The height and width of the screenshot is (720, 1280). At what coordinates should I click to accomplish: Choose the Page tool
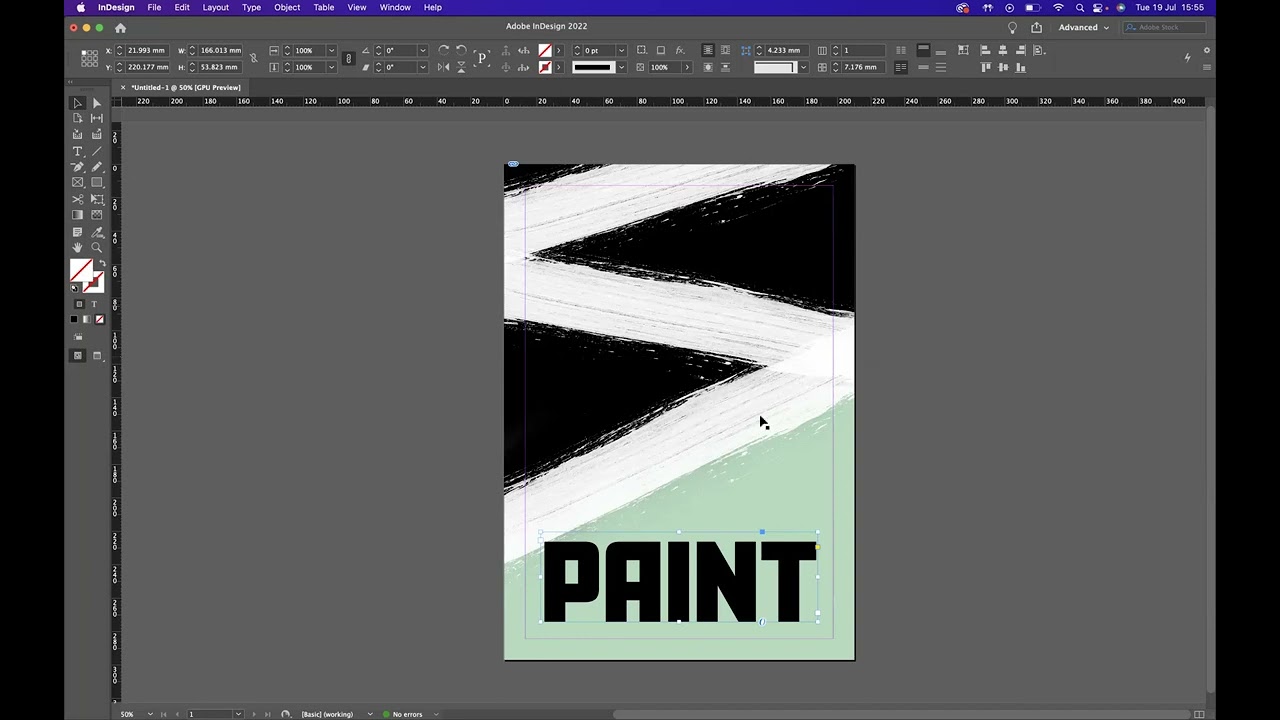pos(77,118)
